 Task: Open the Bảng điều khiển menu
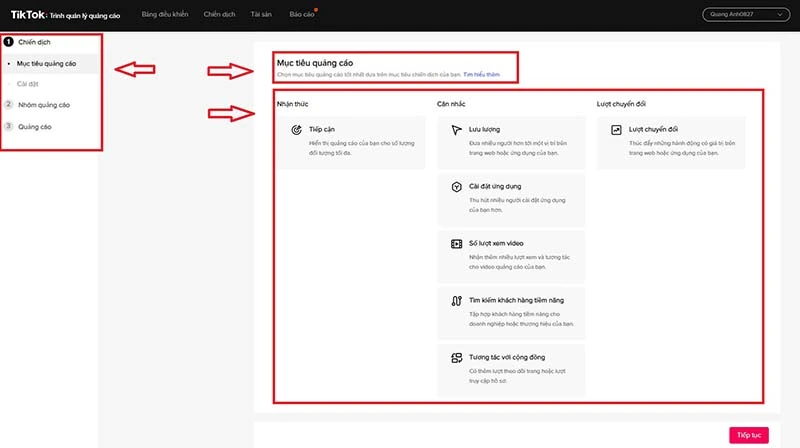coord(165,16)
